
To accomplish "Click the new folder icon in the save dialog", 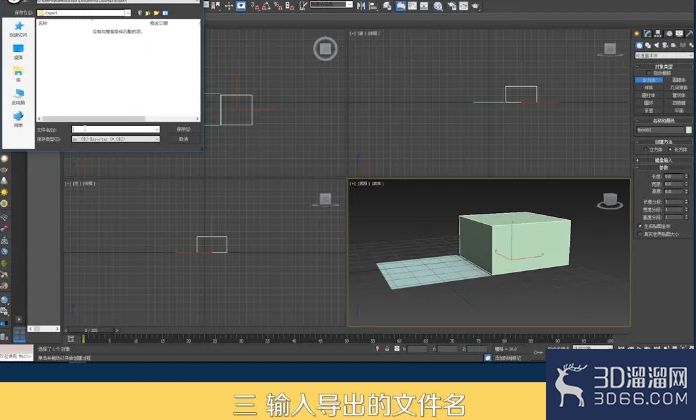I will [x=156, y=13].
